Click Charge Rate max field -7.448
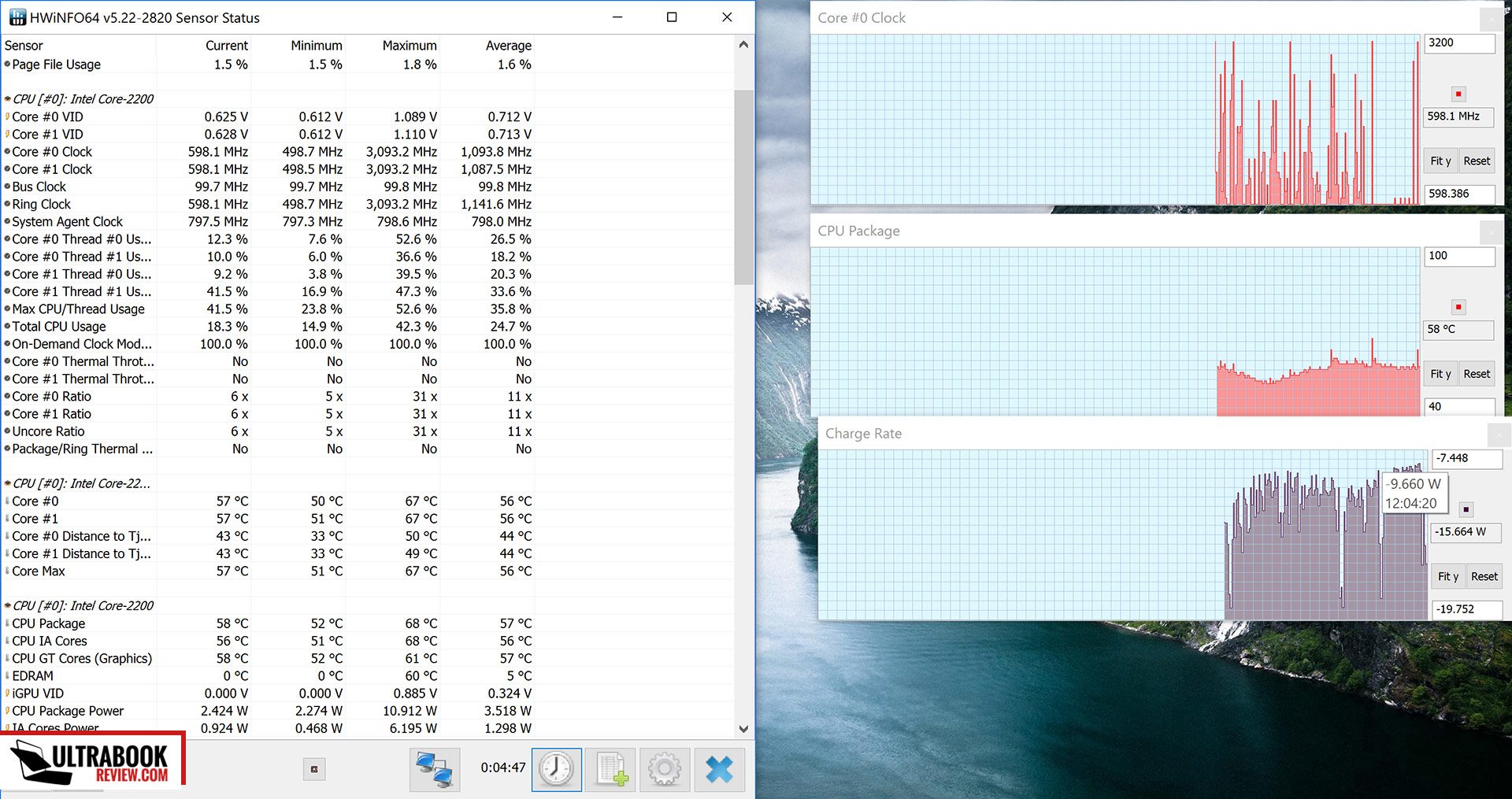The image size is (1512, 799). [x=1466, y=458]
